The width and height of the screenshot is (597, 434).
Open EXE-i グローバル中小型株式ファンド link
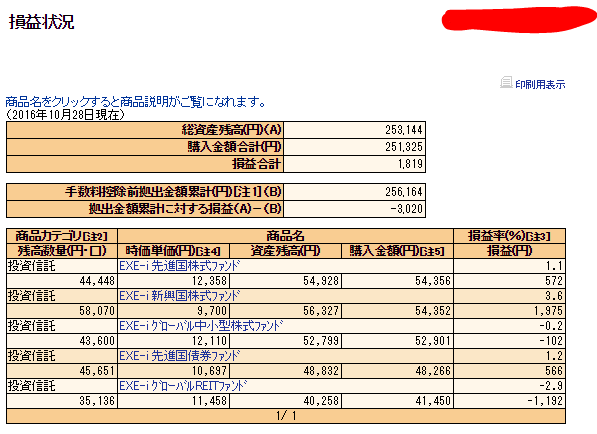click(201, 326)
